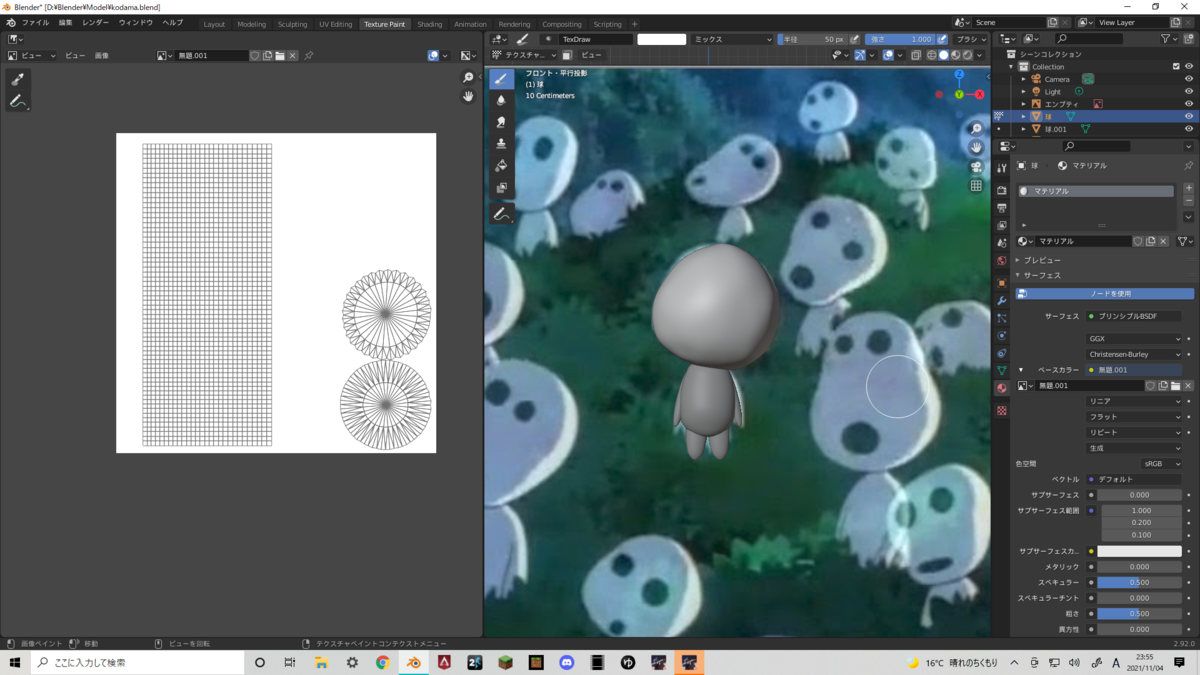Toggle pin in properties editor header

click(x=1188, y=166)
